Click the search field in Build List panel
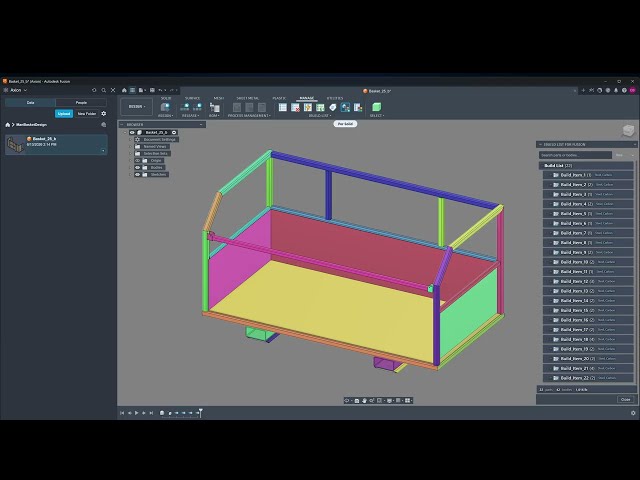The height and width of the screenshot is (480, 640). point(575,155)
